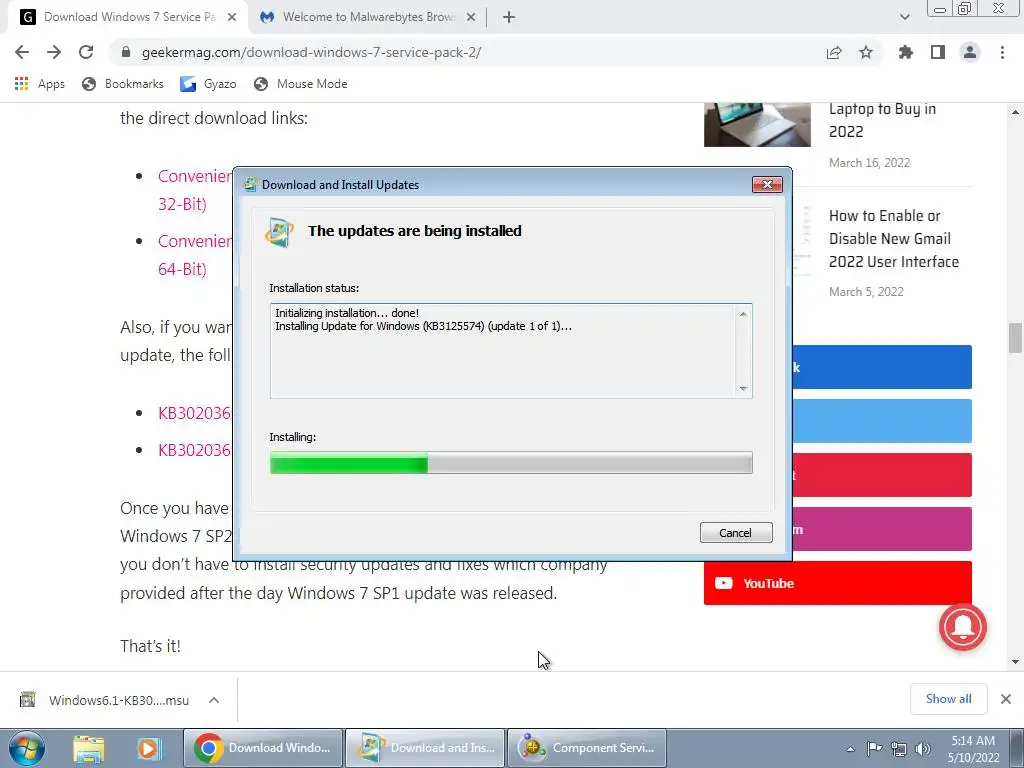
Task: Open volume speaker tray icon
Action: 923,749
